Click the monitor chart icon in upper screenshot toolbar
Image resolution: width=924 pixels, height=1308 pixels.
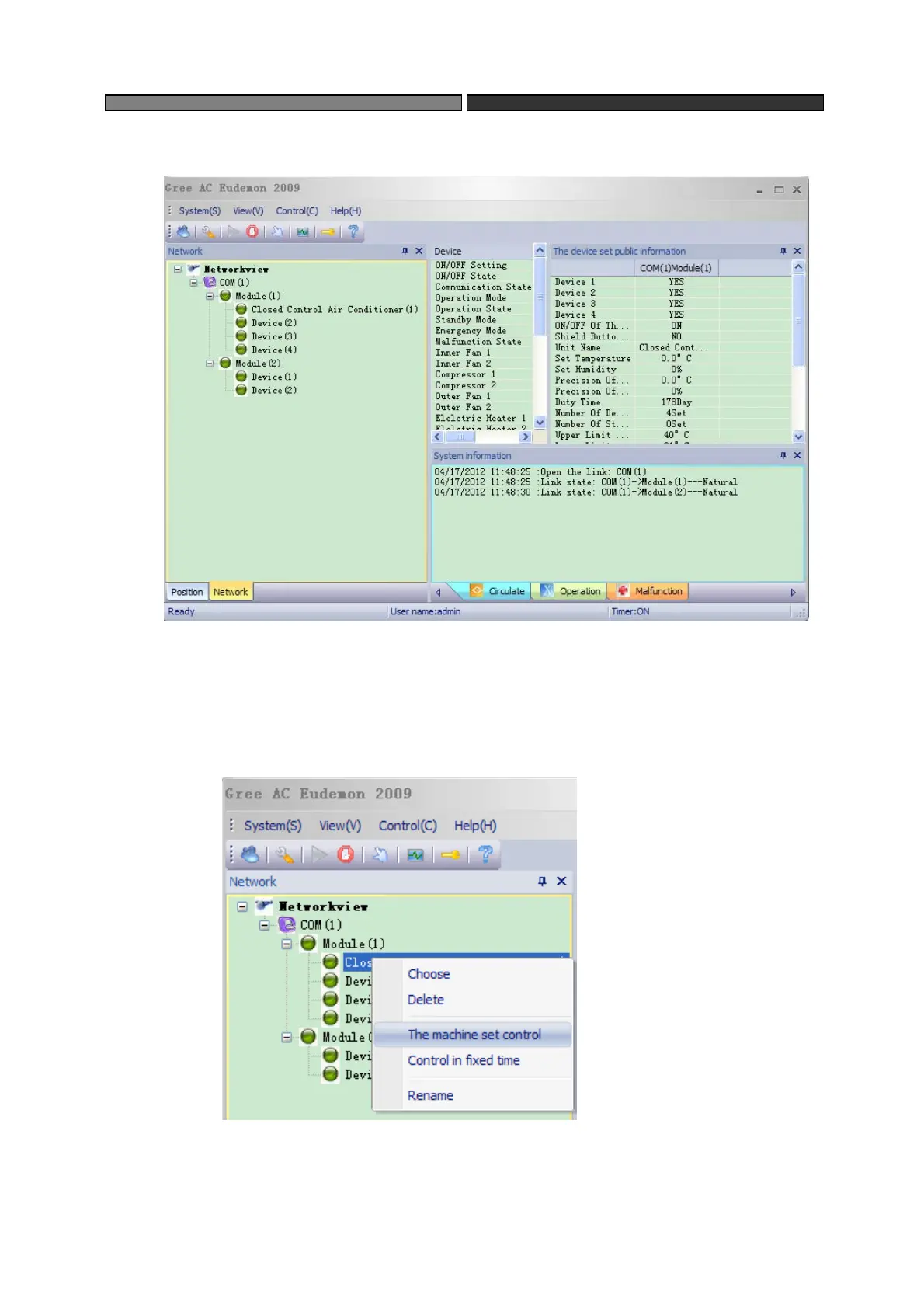[303, 231]
